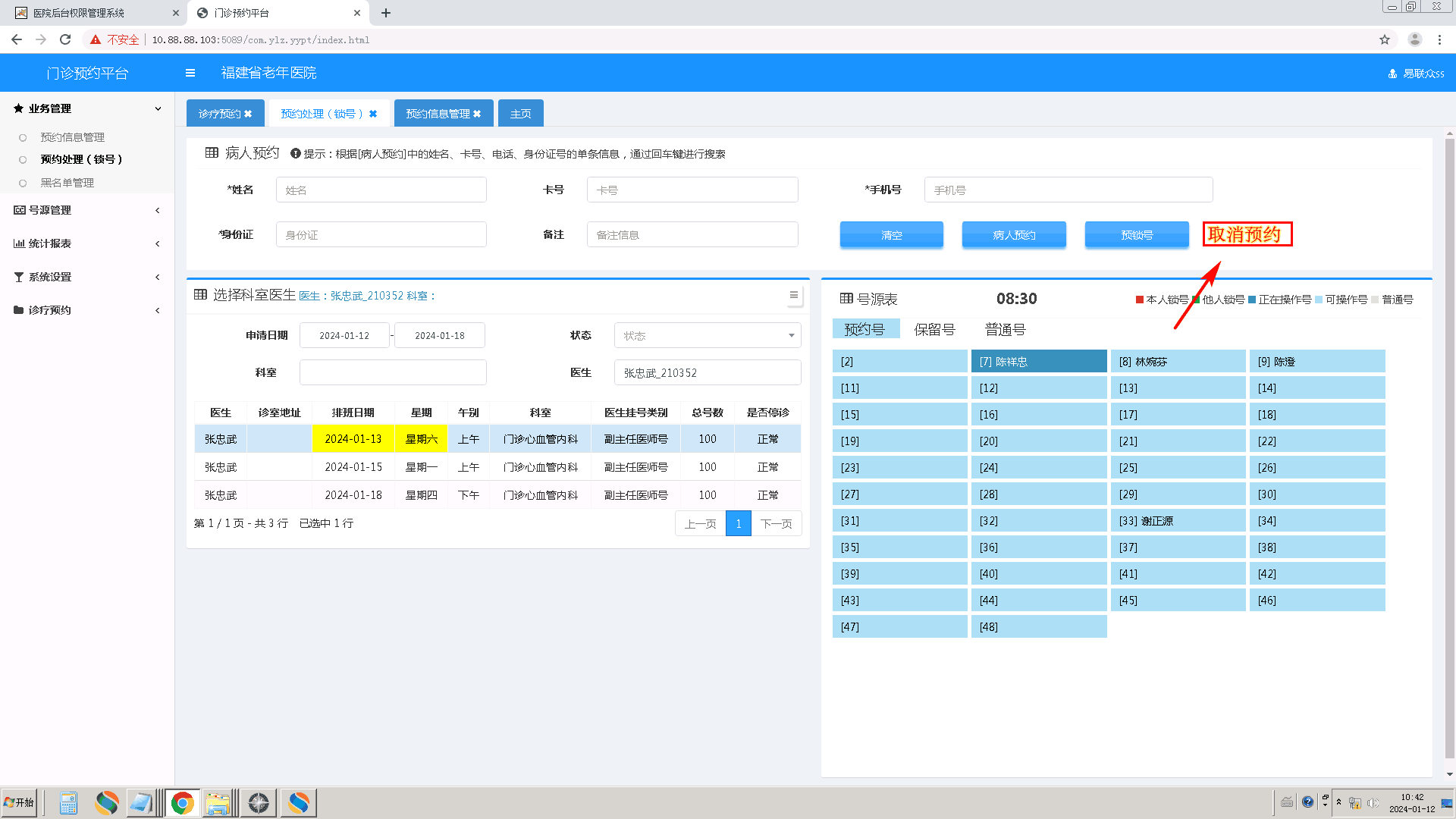This screenshot has width=1456, height=819.
Task: Switch to the 保留号 tab
Action: [x=934, y=329]
